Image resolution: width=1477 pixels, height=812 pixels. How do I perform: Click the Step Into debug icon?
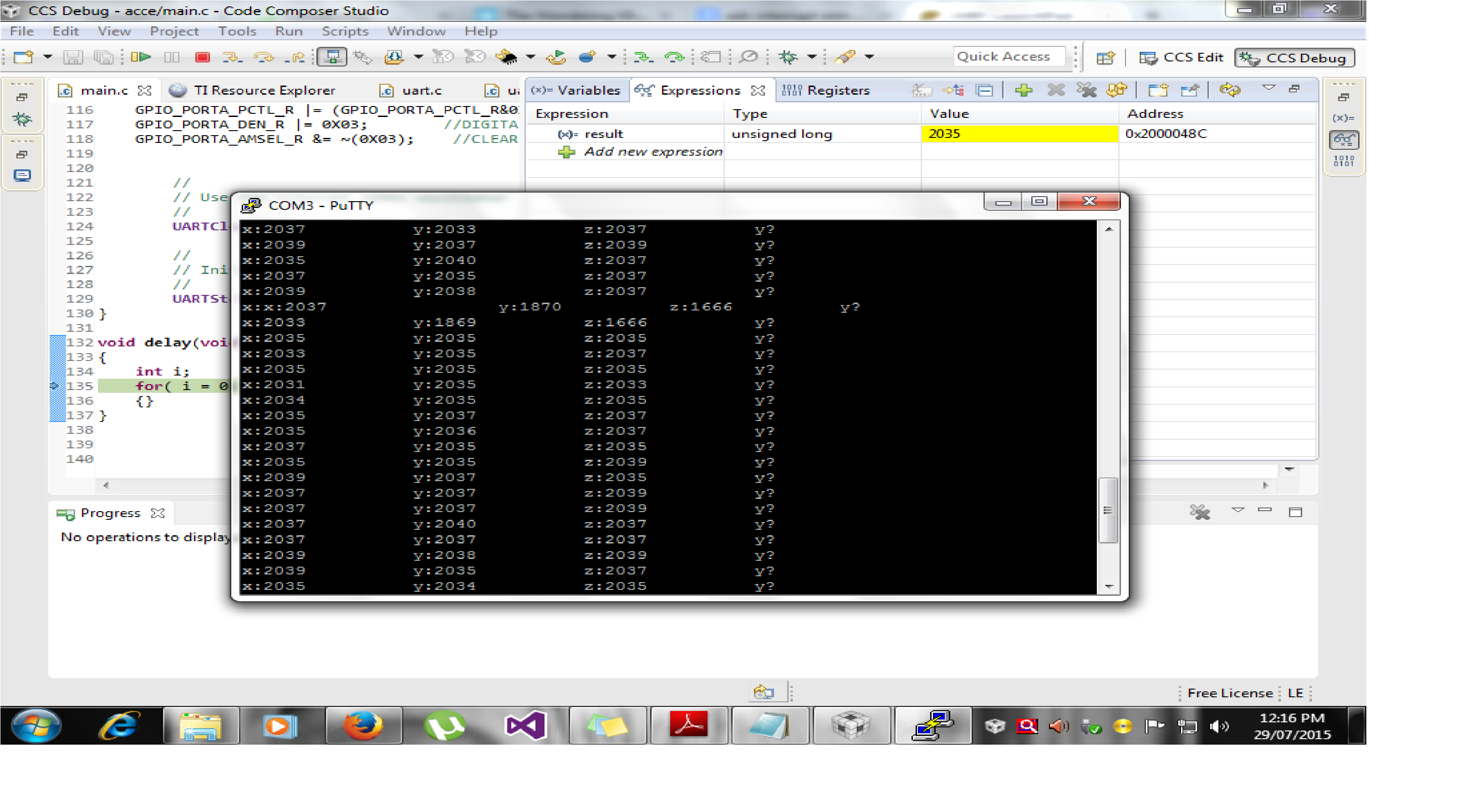(x=232, y=57)
